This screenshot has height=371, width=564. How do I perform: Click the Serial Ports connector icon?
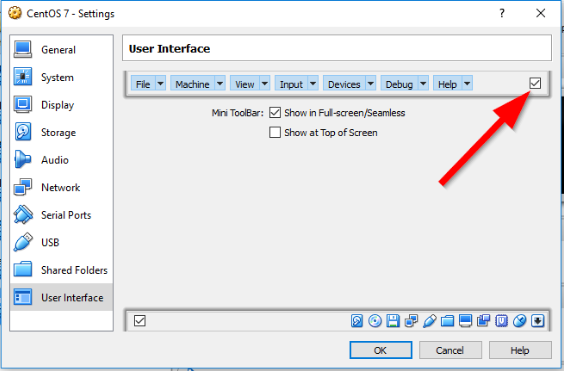[x=23, y=214]
